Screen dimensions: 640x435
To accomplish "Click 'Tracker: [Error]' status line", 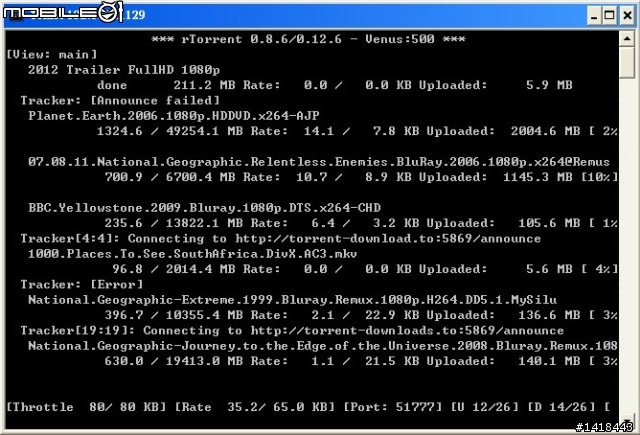I will click(x=82, y=284).
